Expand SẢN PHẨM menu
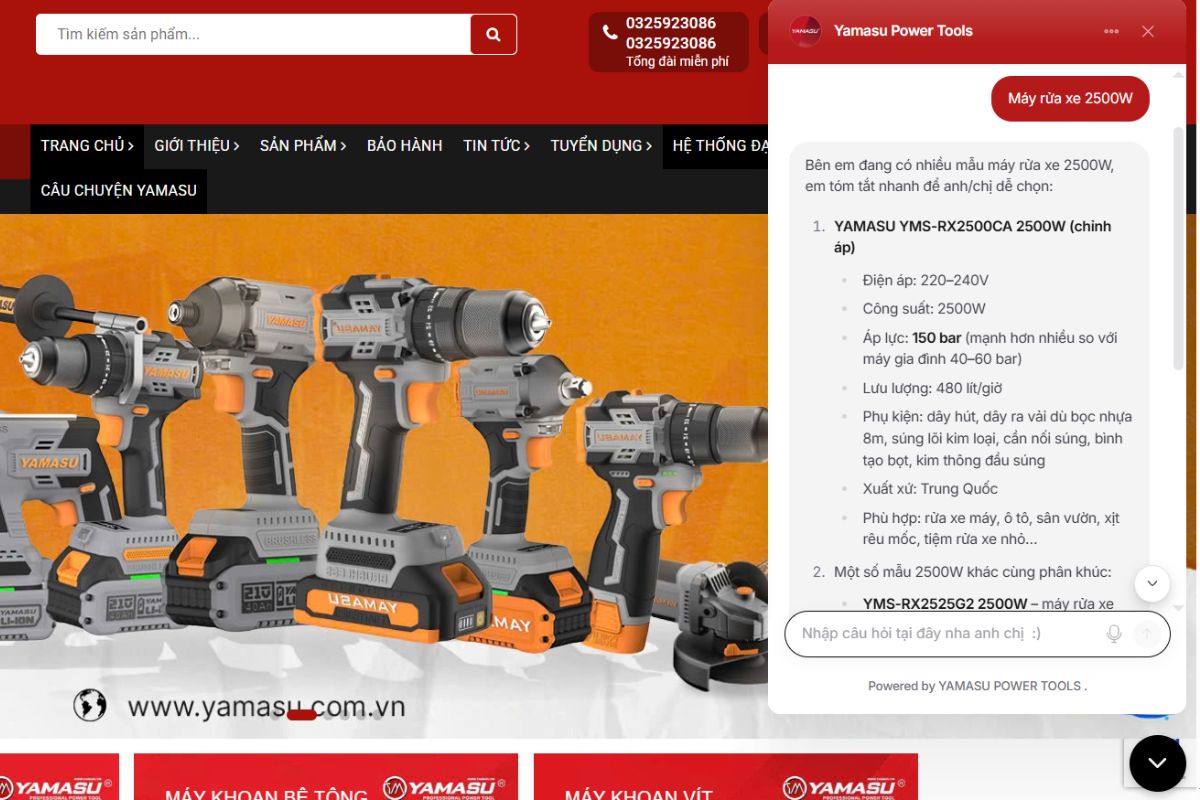1200x800 pixels. pyautogui.click(x=303, y=146)
